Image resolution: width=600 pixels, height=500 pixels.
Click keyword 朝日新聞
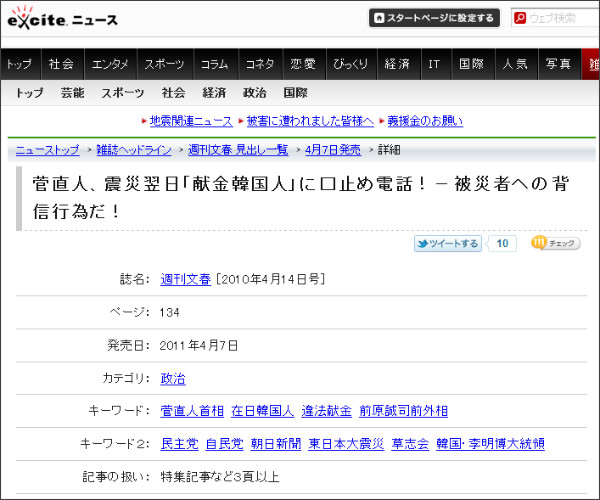coord(276,444)
